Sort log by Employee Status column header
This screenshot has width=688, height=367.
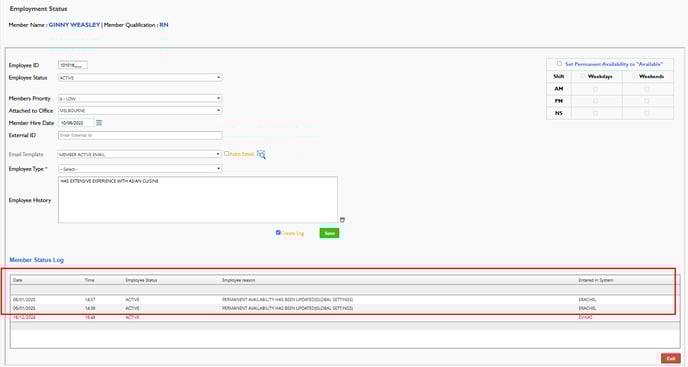coord(141,280)
